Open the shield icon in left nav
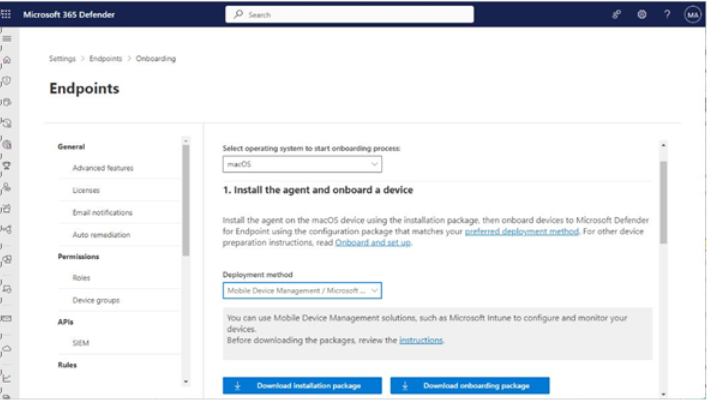Screen dimensions: 709x402 point(7,81)
